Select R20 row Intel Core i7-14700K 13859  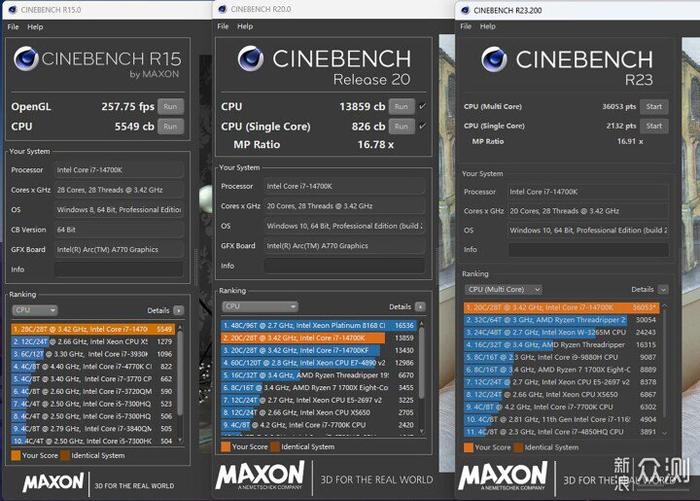(x=319, y=338)
